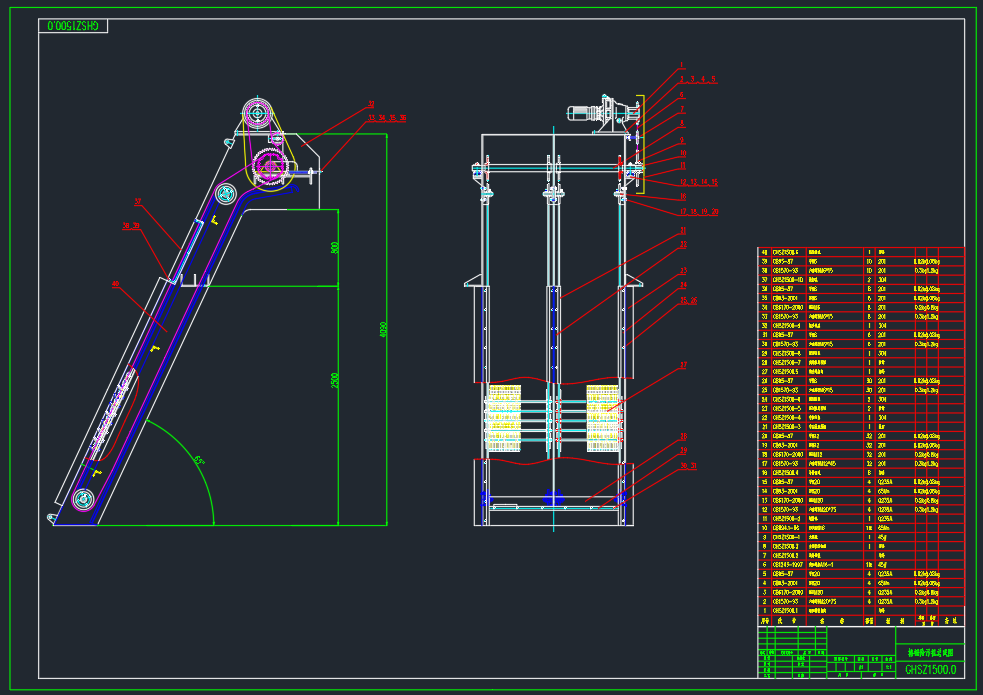Select callout number 32 on side view

pos(371,105)
